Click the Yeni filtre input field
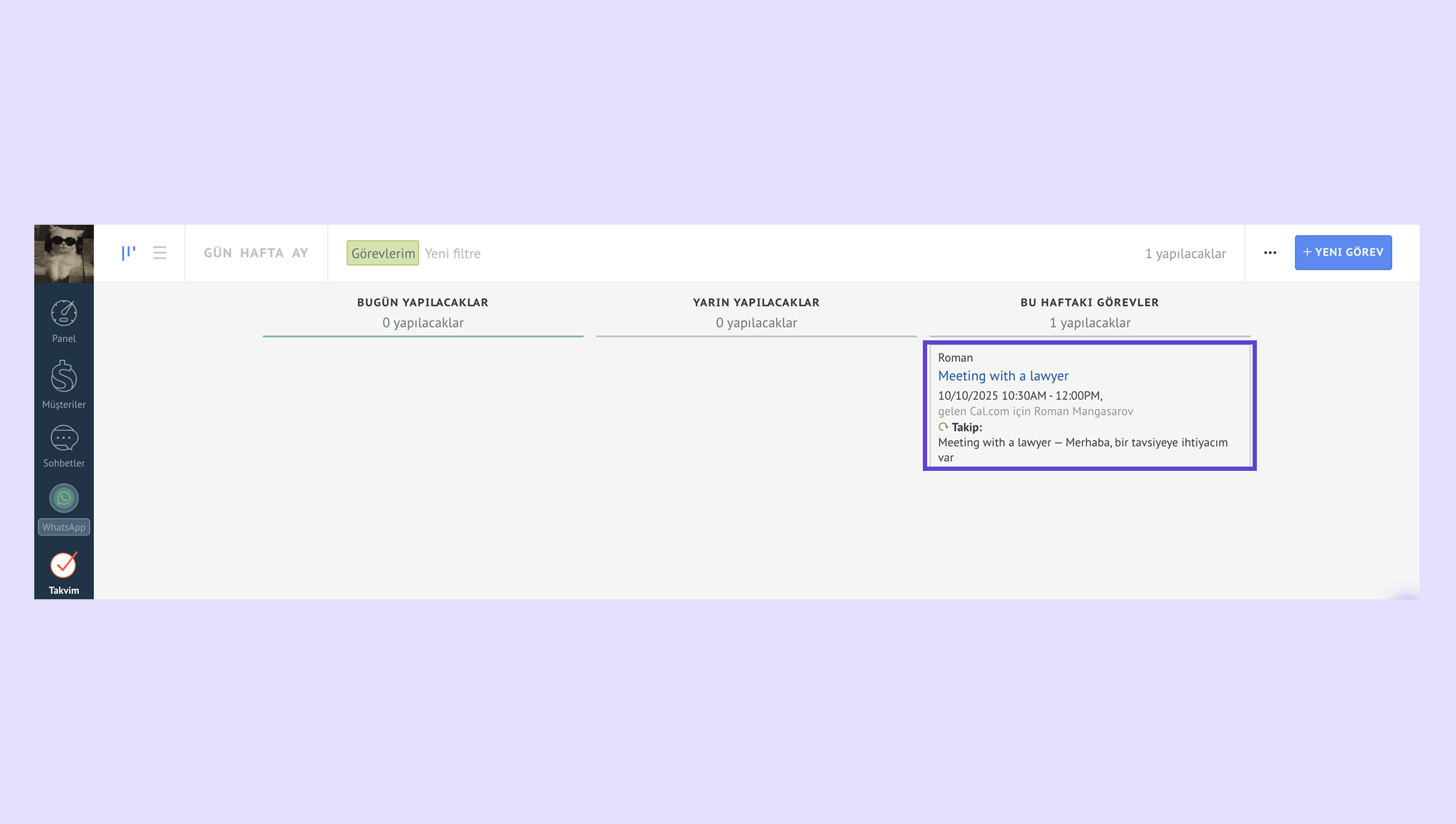The image size is (1456, 824). (452, 254)
